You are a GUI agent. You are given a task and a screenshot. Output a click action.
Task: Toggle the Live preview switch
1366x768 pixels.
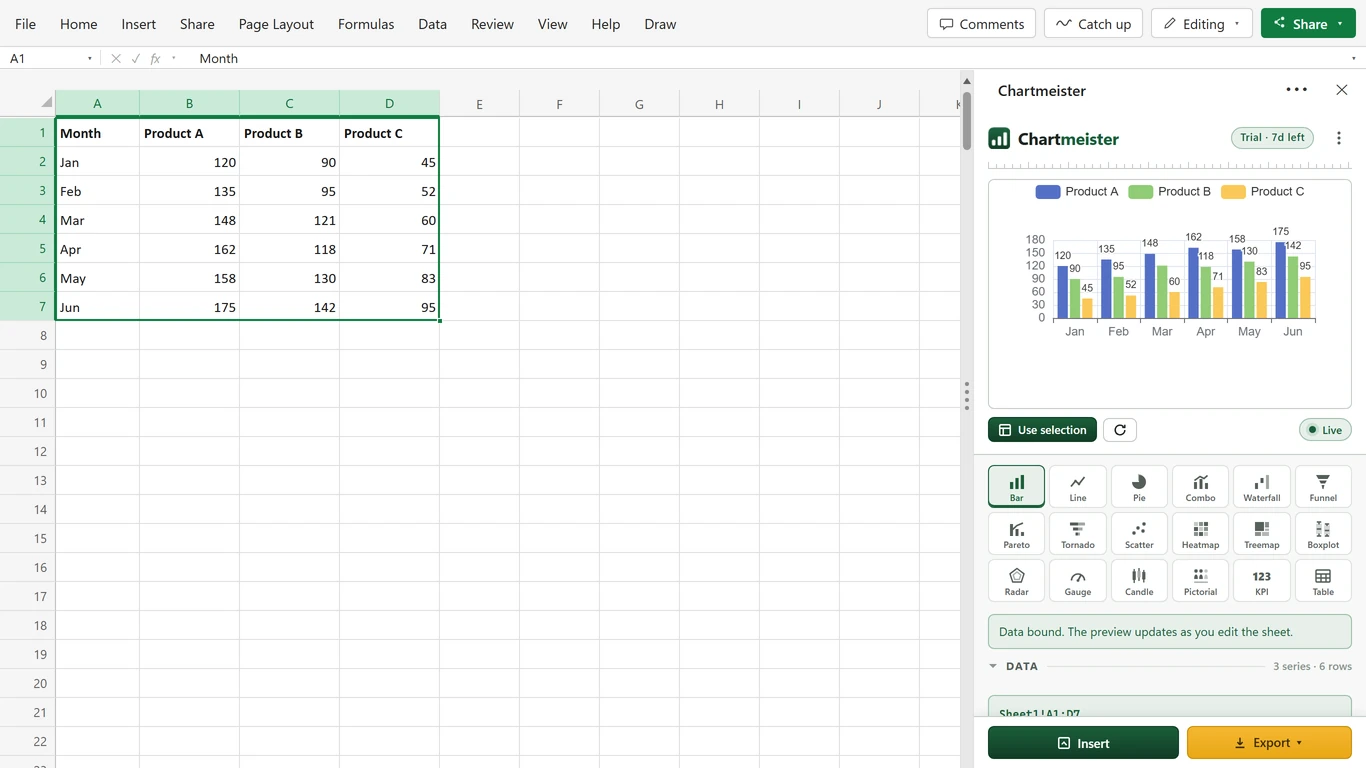1325,430
